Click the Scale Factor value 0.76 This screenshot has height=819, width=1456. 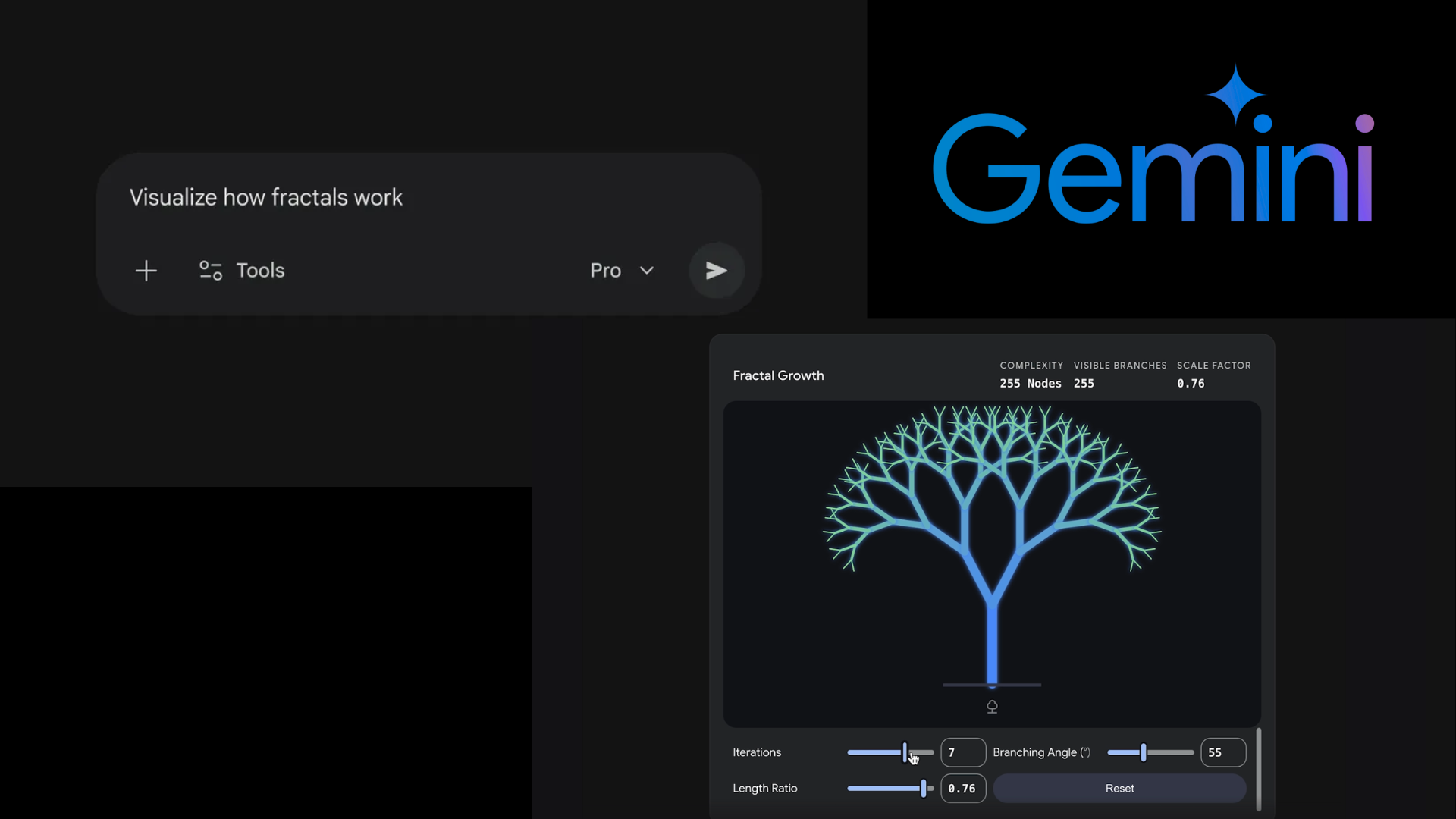(x=1191, y=384)
